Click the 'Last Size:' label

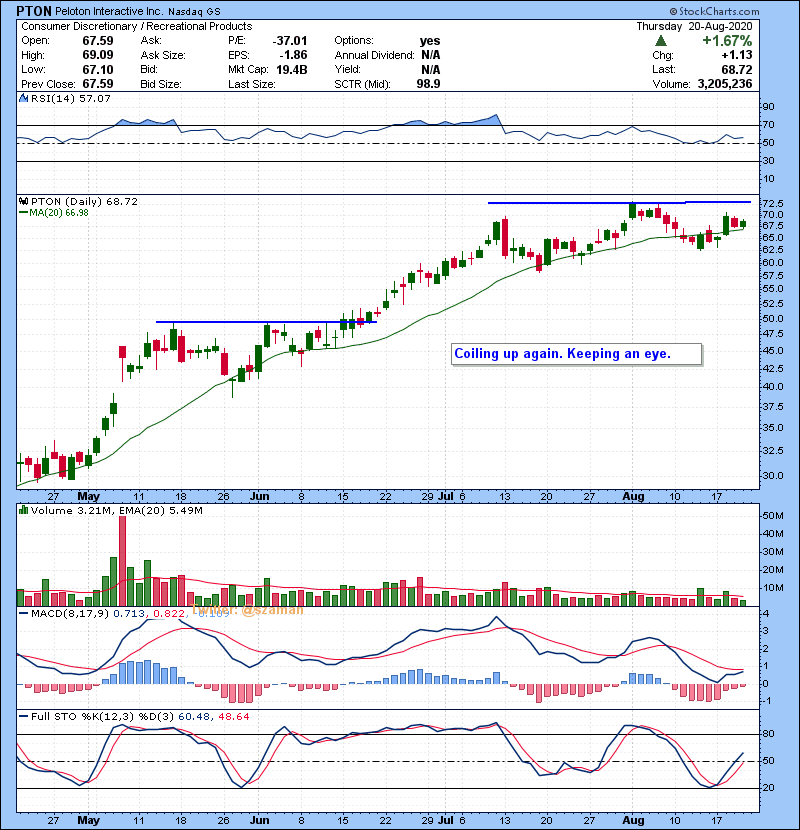[x=251, y=84]
